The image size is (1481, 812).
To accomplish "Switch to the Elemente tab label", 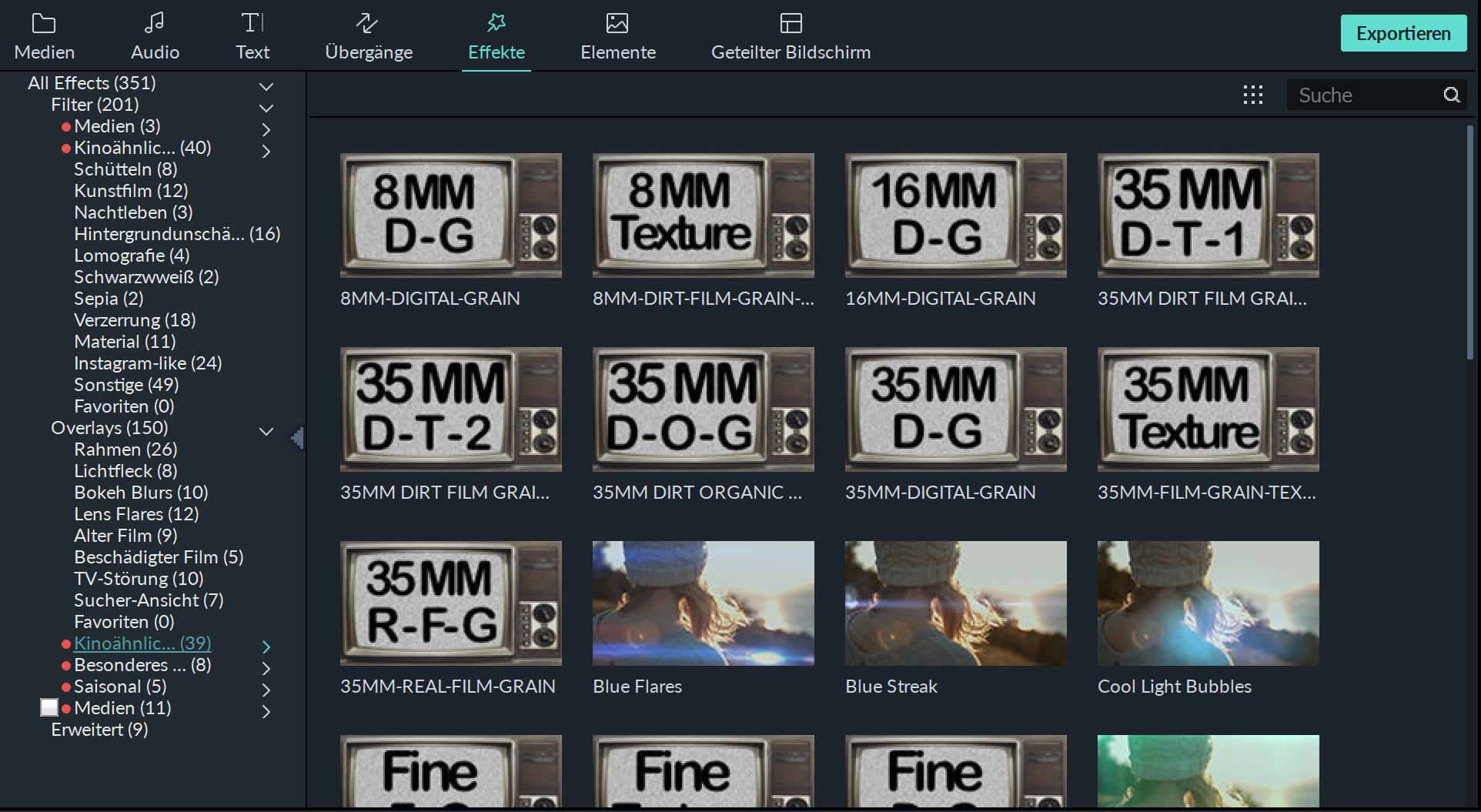I will (618, 52).
